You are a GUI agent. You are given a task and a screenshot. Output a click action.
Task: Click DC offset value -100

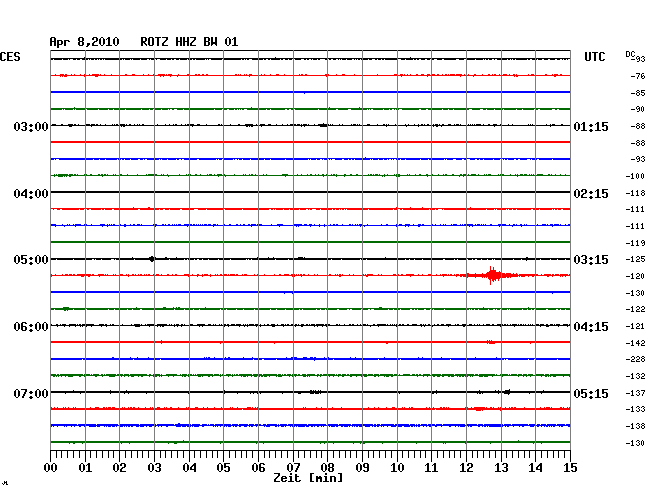635,177
